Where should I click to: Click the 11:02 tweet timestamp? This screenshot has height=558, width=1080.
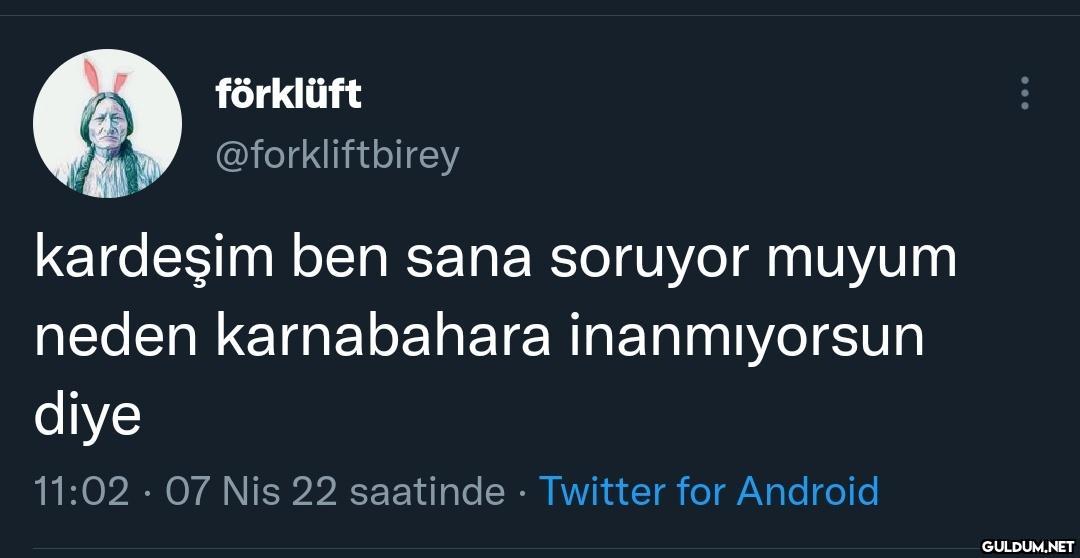click(82, 491)
